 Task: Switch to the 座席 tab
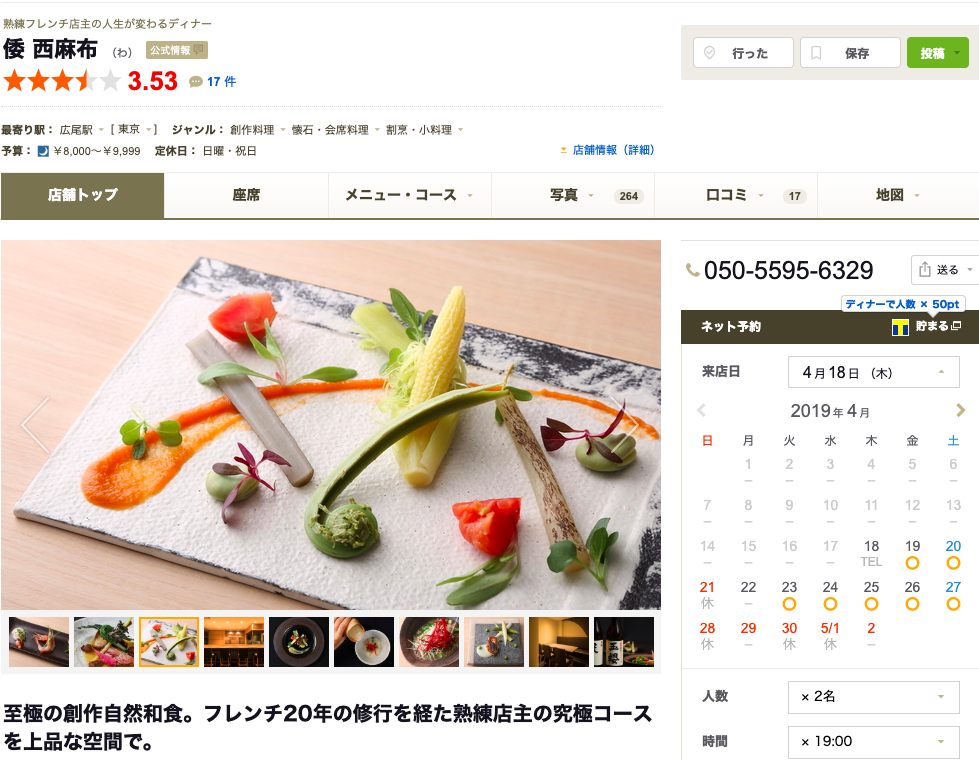pyautogui.click(x=246, y=195)
